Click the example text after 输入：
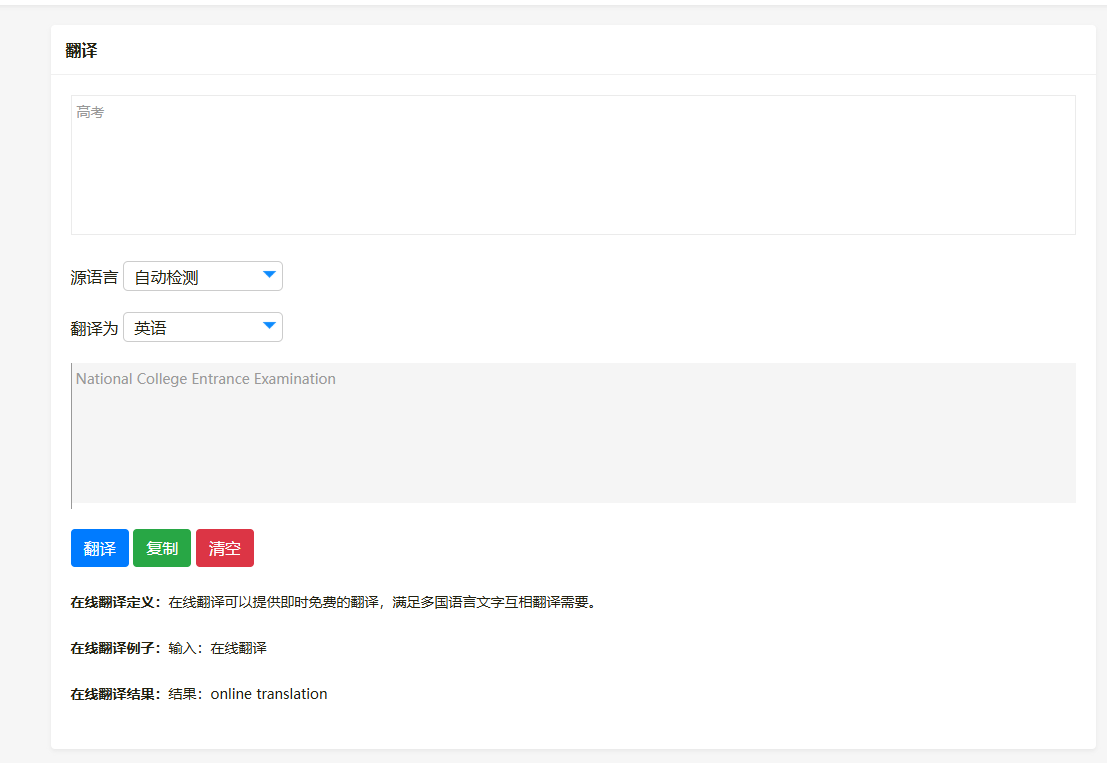The width and height of the screenshot is (1107, 763). [238, 649]
